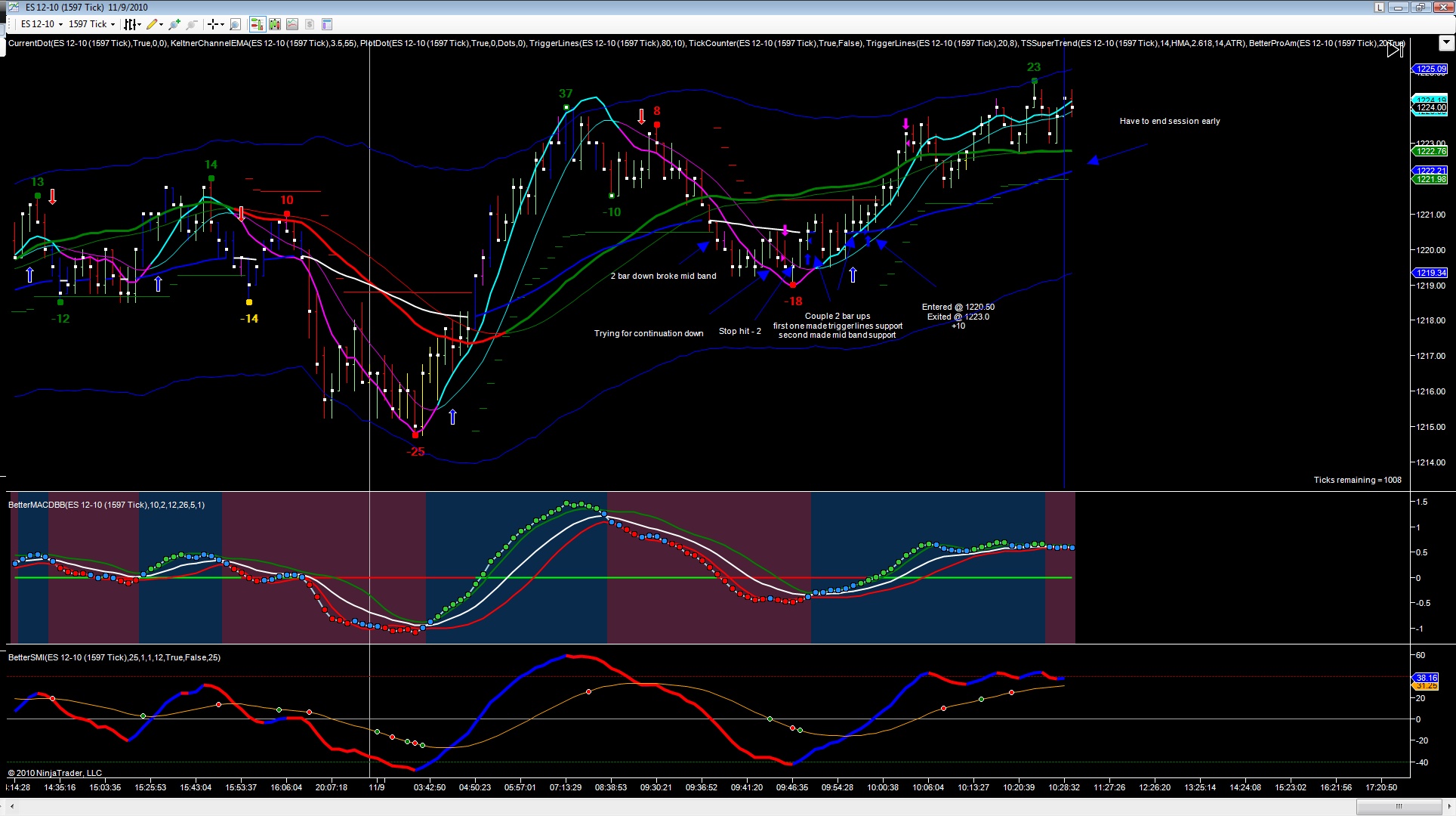Expand the chart style dropdown arrow
The width and height of the screenshot is (1456, 816).
click(x=140, y=24)
